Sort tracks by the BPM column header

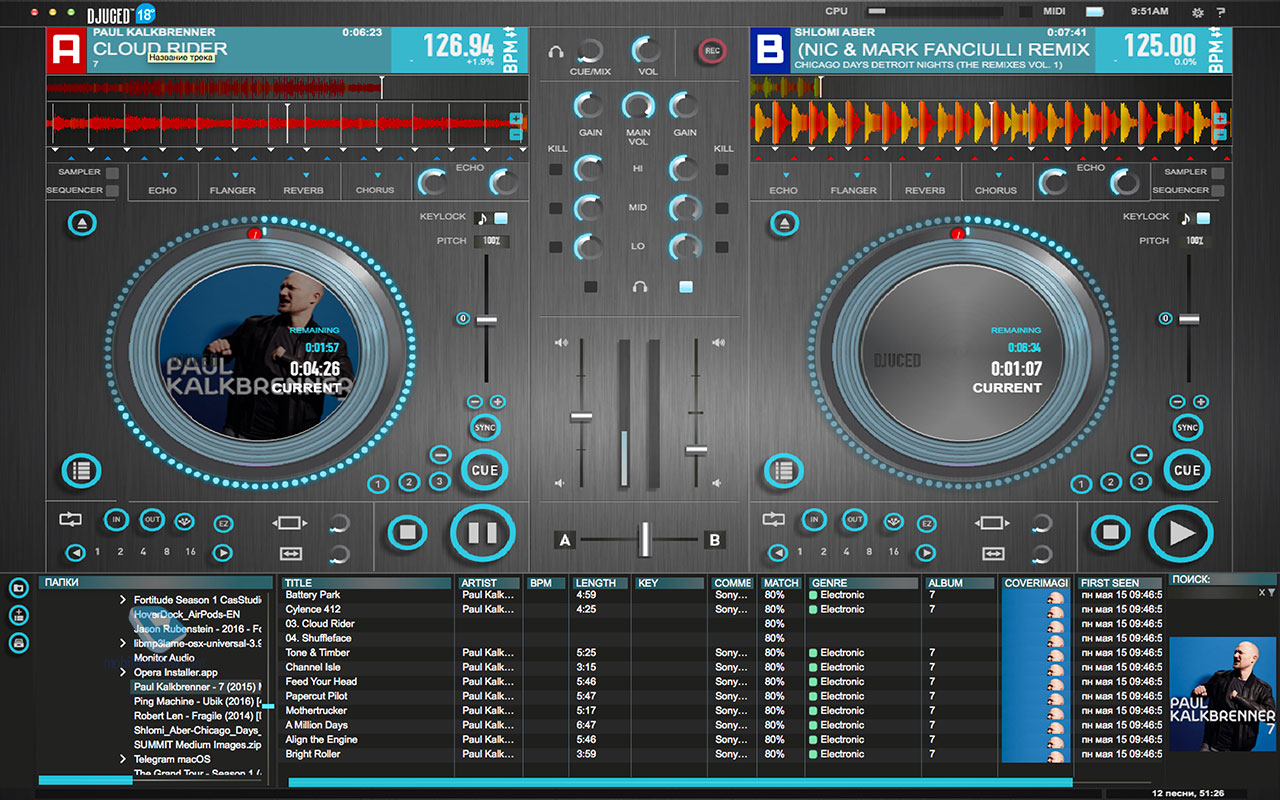tap(546, 582)
